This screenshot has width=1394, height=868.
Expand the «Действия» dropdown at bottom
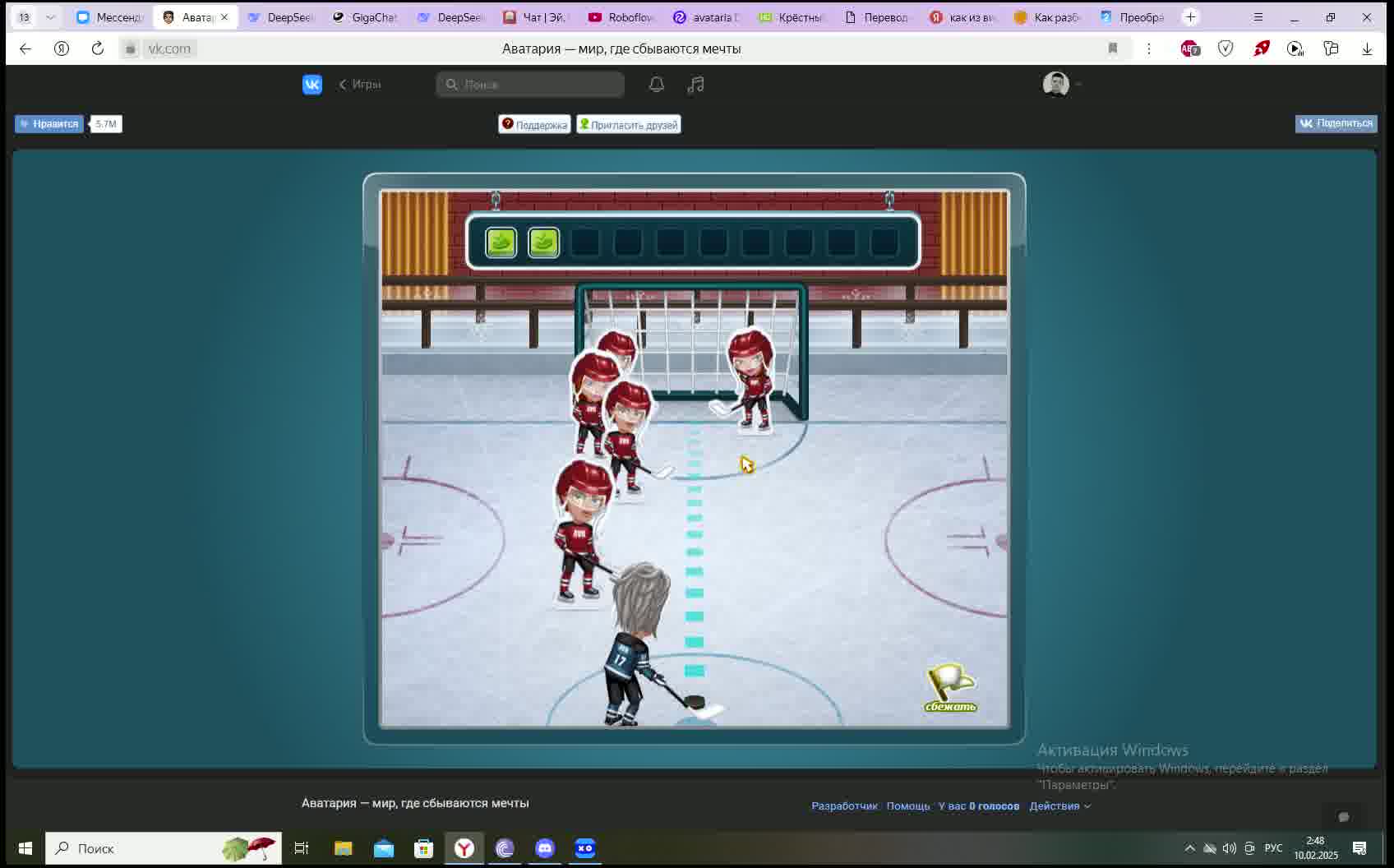click(x=1060, y=806)
